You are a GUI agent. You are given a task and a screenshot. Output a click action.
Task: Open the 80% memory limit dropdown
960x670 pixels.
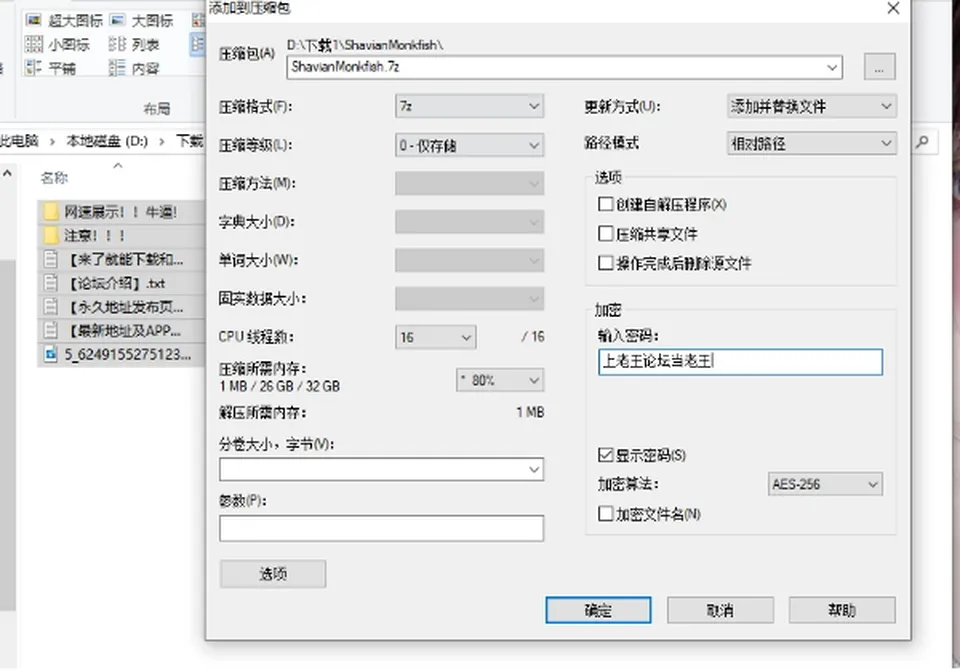pos(500,380)
